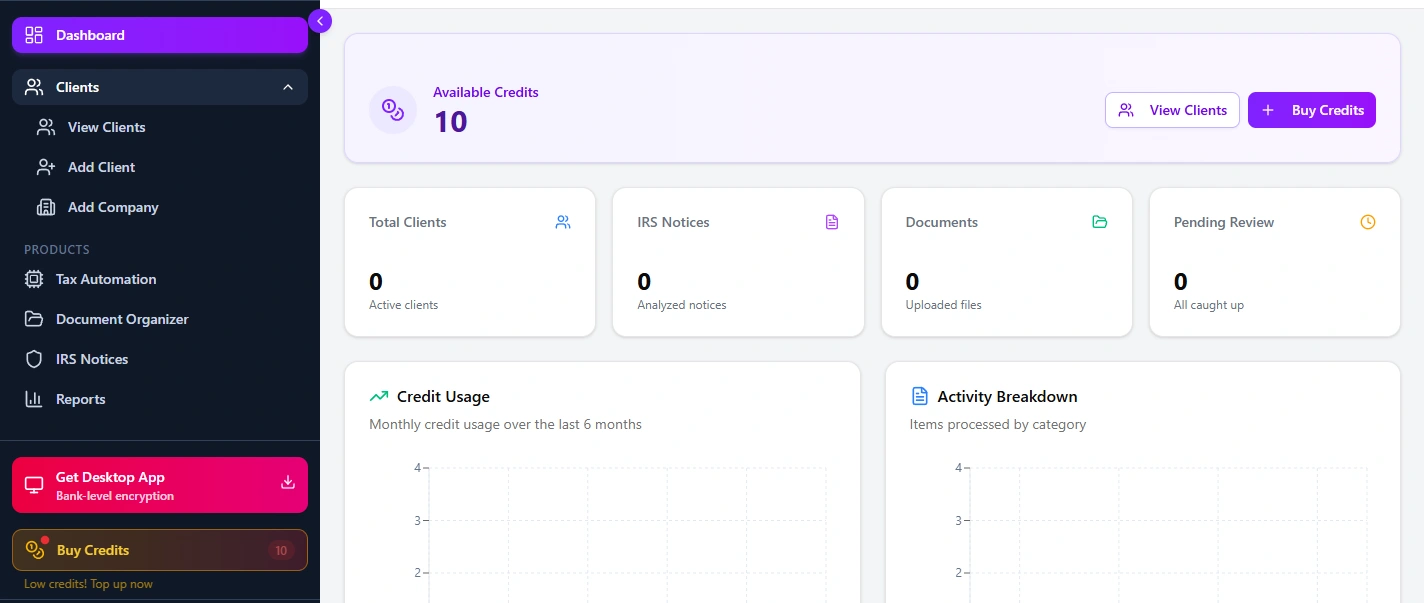This screenshot has height=603, width=1424.
Task: Click the download icon on Get Desktop App
Action: (x=288, y=483)
